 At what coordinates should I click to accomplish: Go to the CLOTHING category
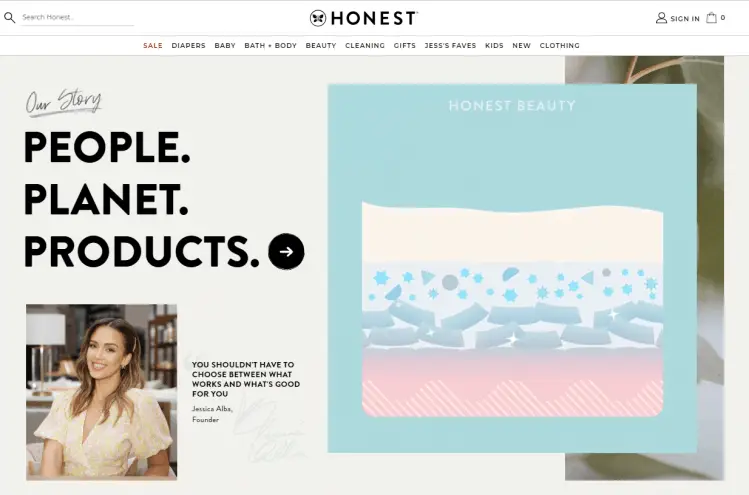click(x=559, y=45)
